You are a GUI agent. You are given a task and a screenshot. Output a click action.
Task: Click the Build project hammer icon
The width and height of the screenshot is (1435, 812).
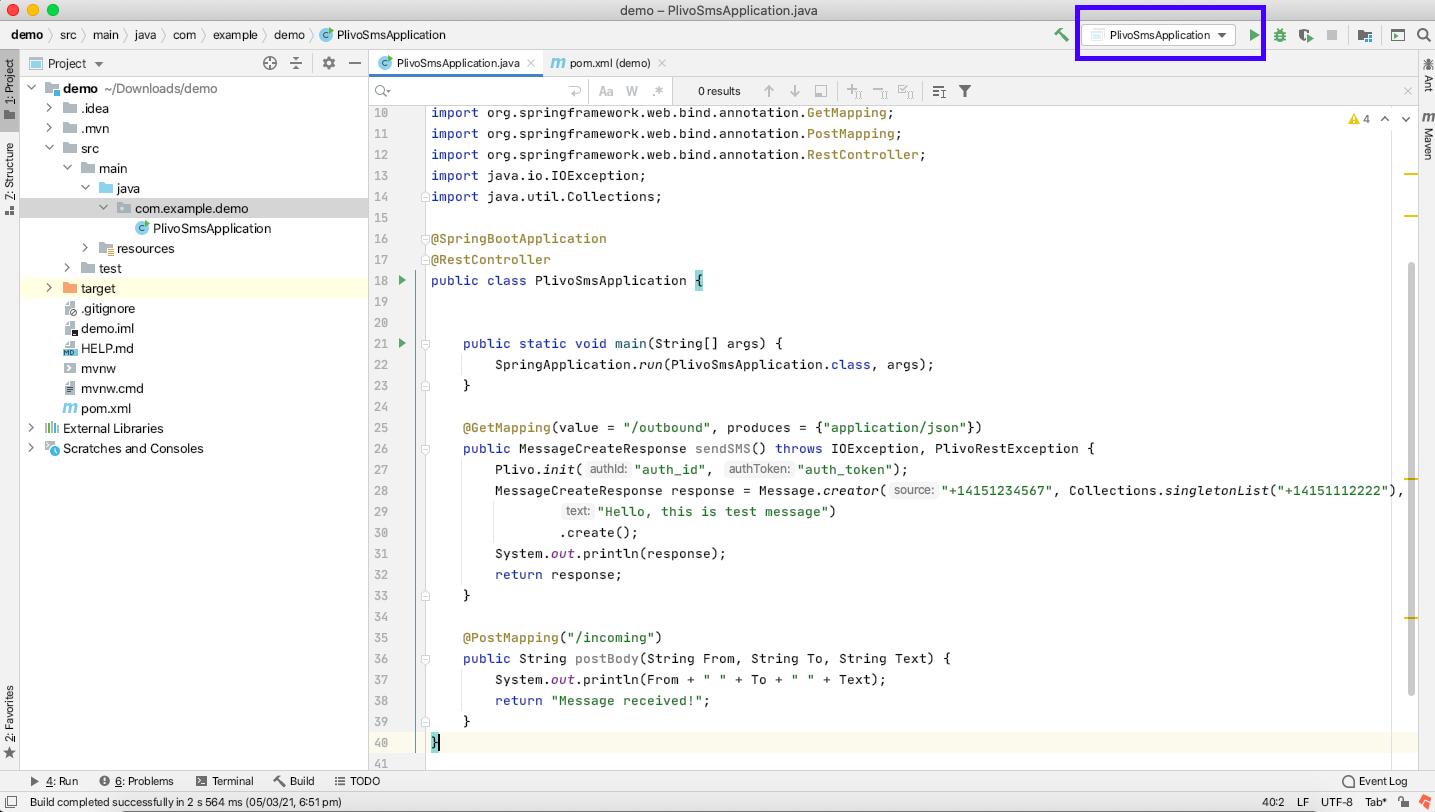click(1061, 35)
